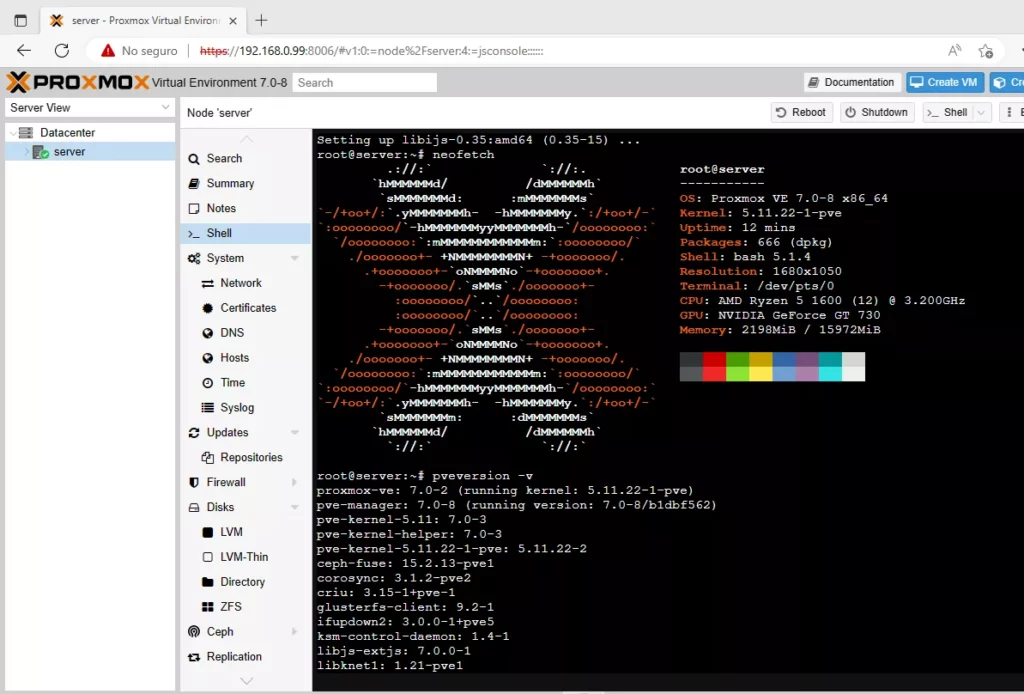
Task: Click the DNS globe icon
Action: (208, 333)
